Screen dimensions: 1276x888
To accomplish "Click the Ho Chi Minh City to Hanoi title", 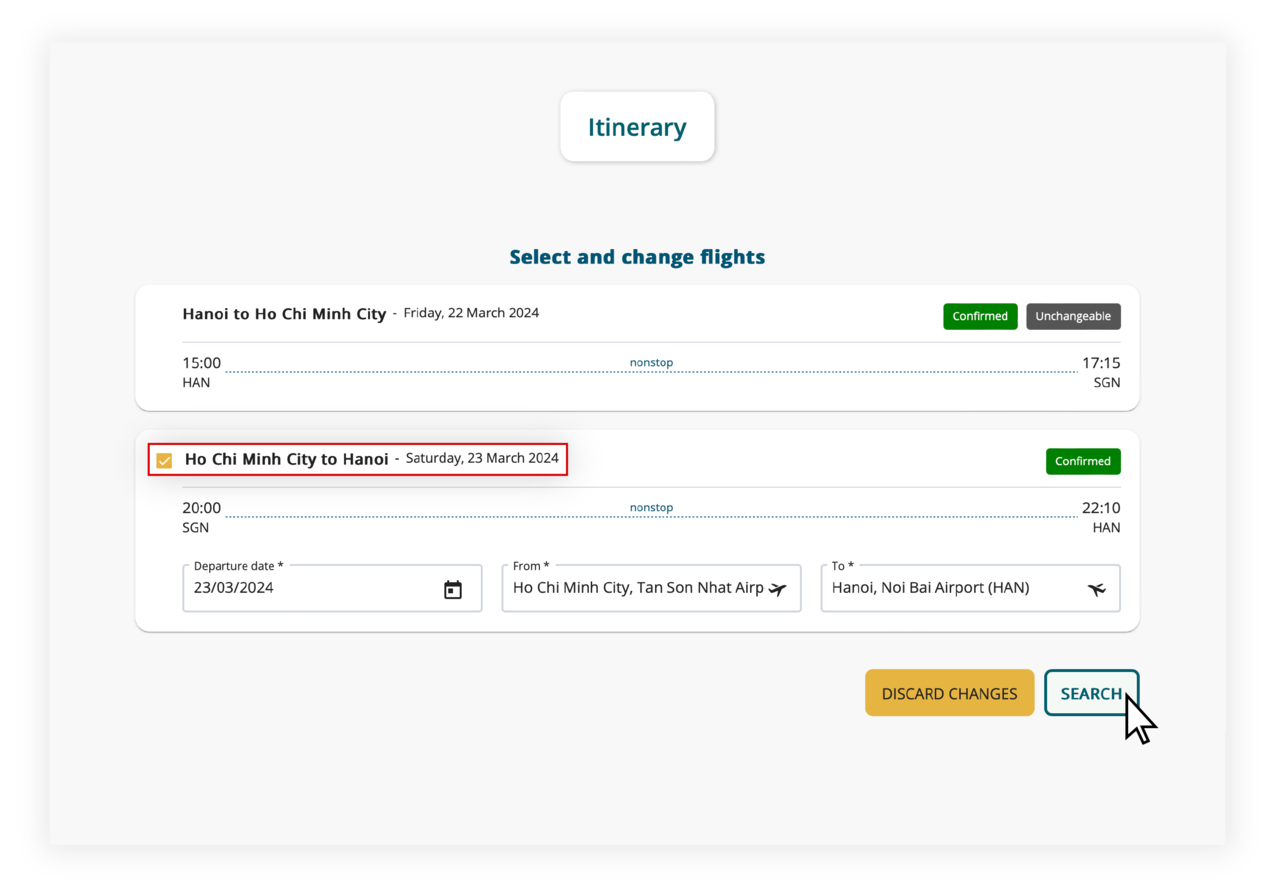I will coord(287,459).
